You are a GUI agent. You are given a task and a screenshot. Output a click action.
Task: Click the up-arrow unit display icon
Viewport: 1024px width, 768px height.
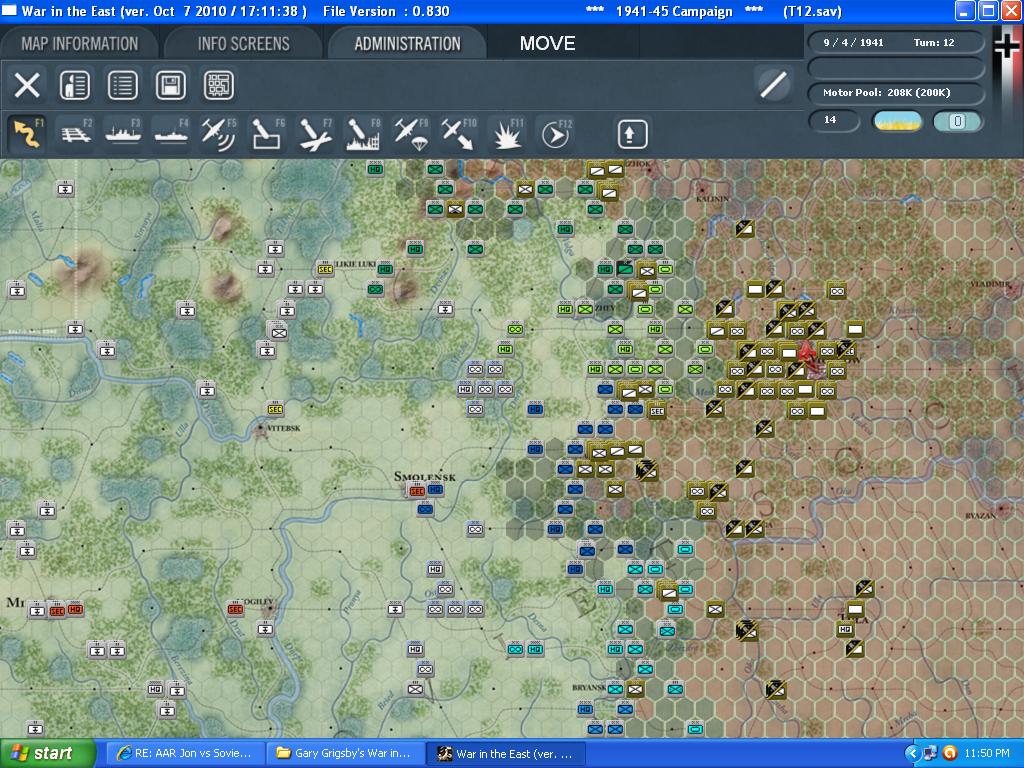[x=632, y=134]
